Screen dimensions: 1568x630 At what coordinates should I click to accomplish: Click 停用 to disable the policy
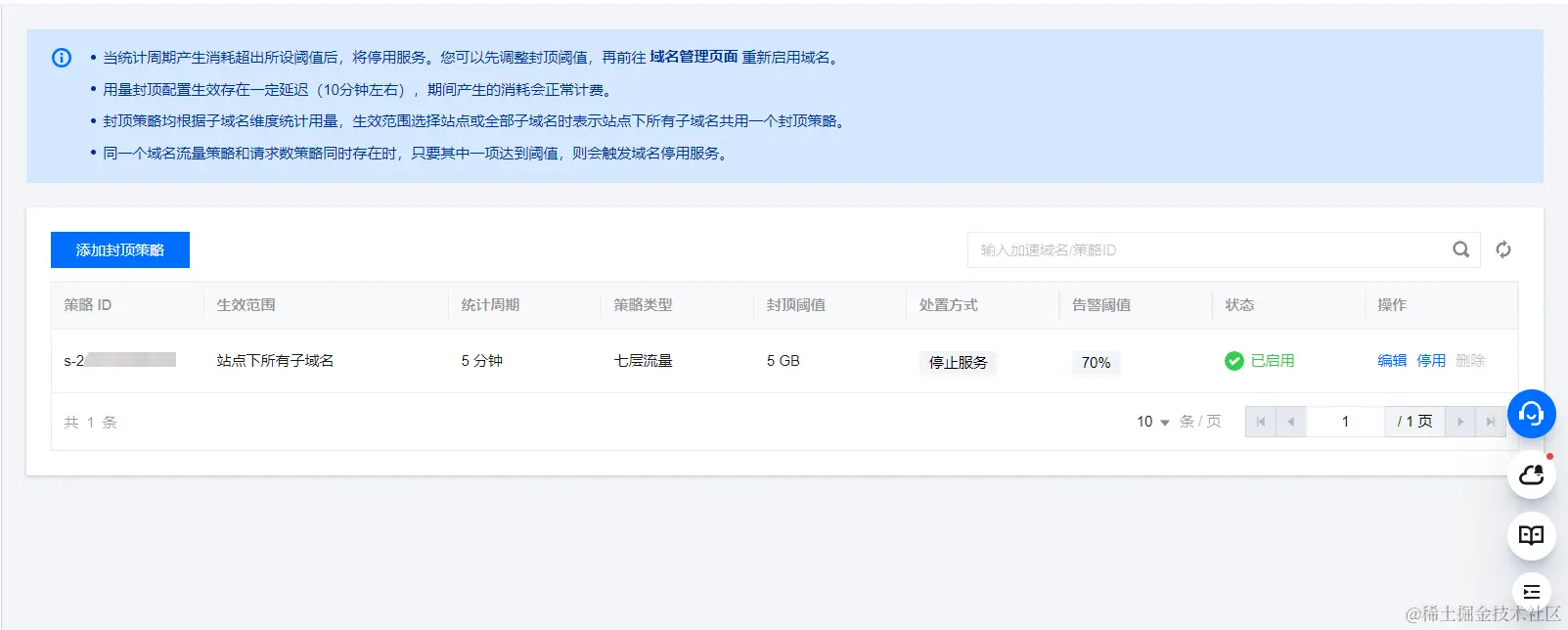(x=1431, y=360)
